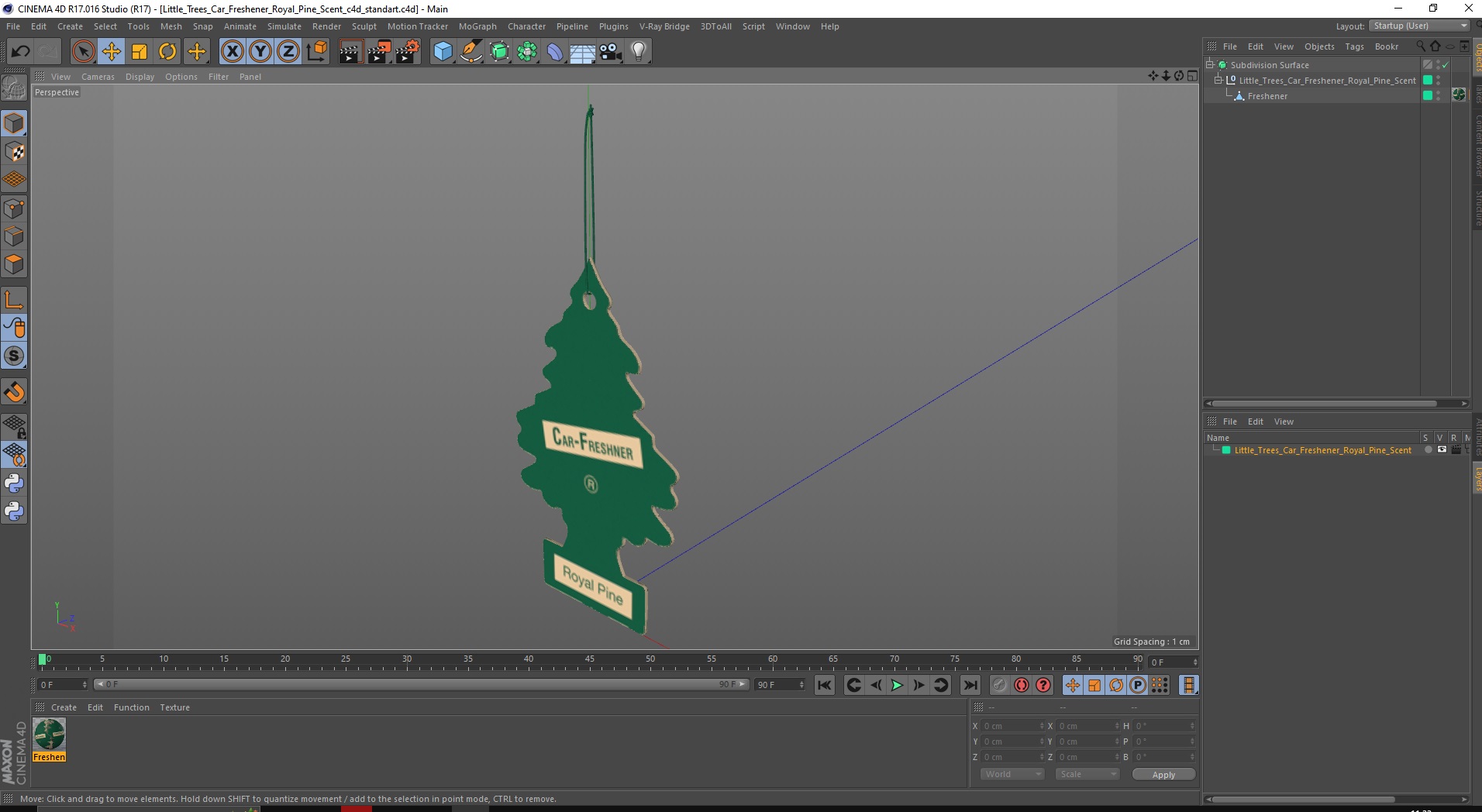Click Render to Picture Viewer icon
This screenshot has width=1482, height=812.
click(x=379, y=52)
